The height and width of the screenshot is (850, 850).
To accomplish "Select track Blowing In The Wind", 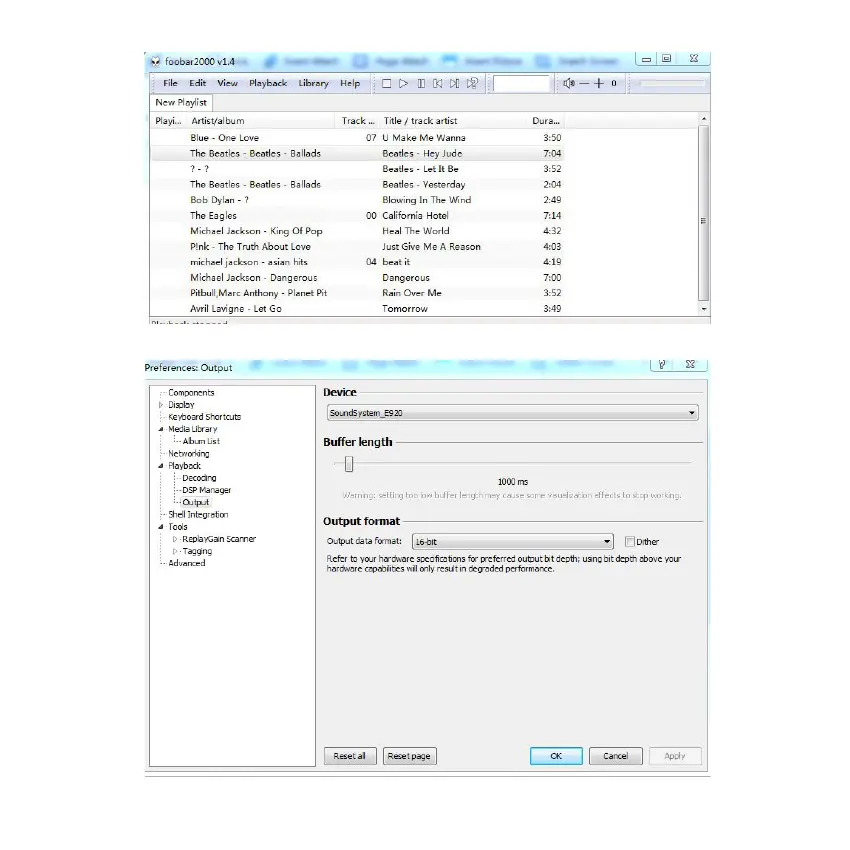I will [357, 200].
